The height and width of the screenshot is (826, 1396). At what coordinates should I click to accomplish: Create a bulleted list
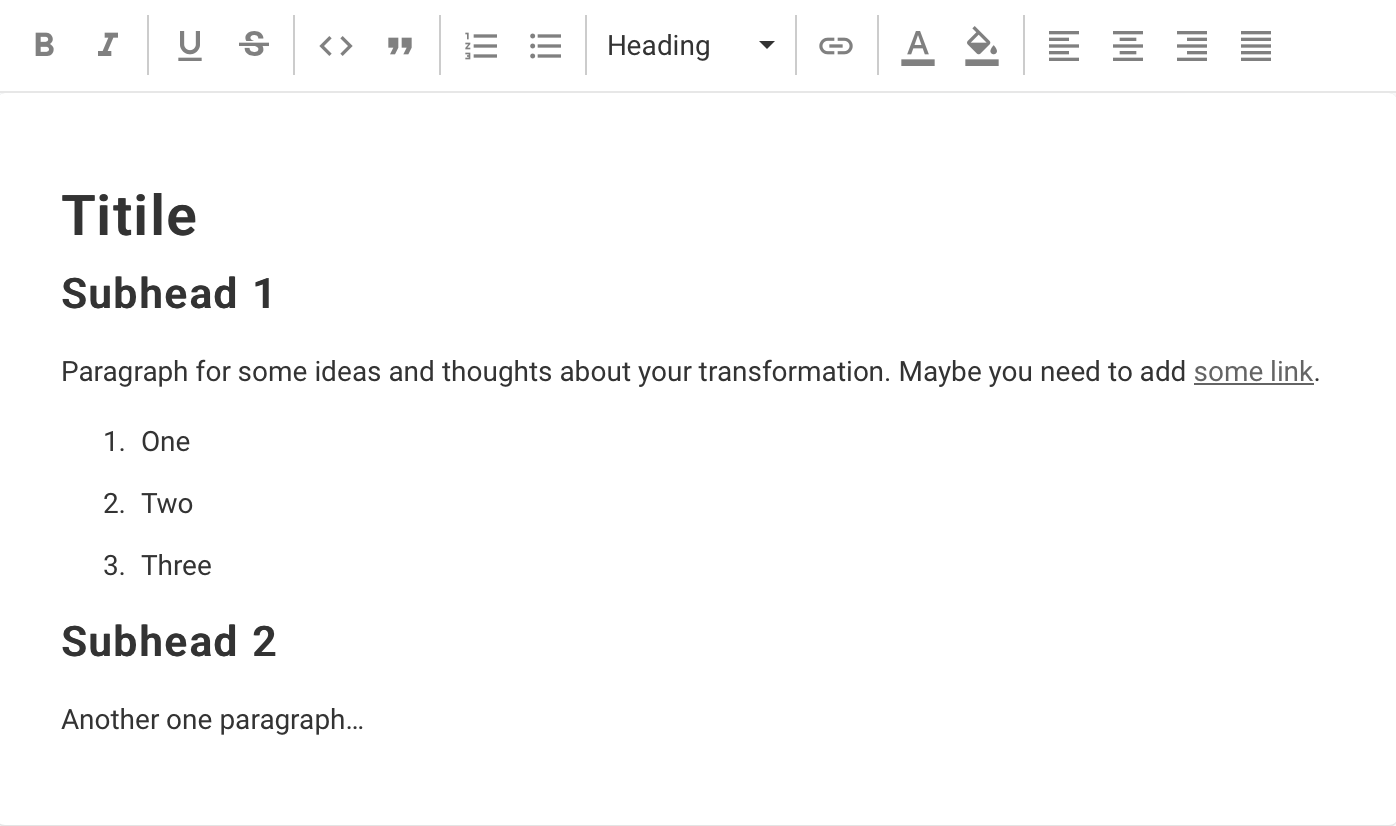[545, 46]
